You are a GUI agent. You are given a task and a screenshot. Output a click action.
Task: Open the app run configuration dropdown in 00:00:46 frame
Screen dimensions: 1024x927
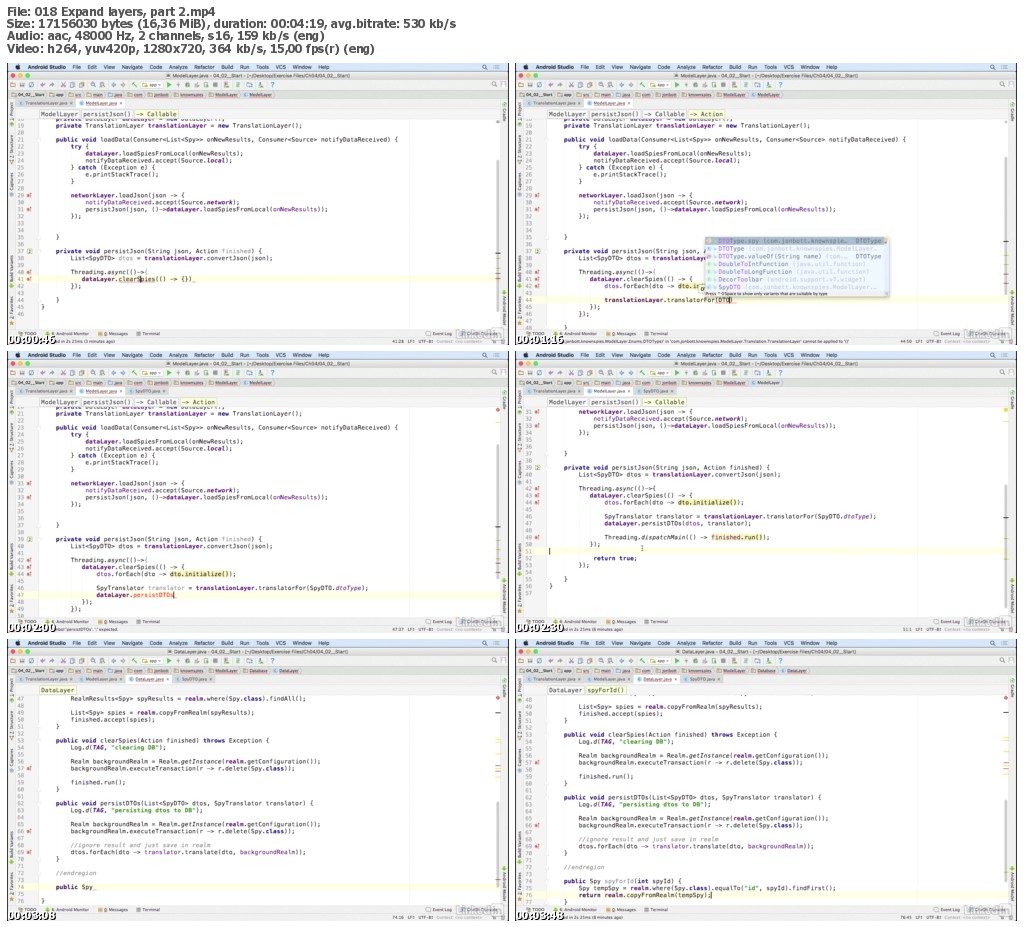(152, 85)
